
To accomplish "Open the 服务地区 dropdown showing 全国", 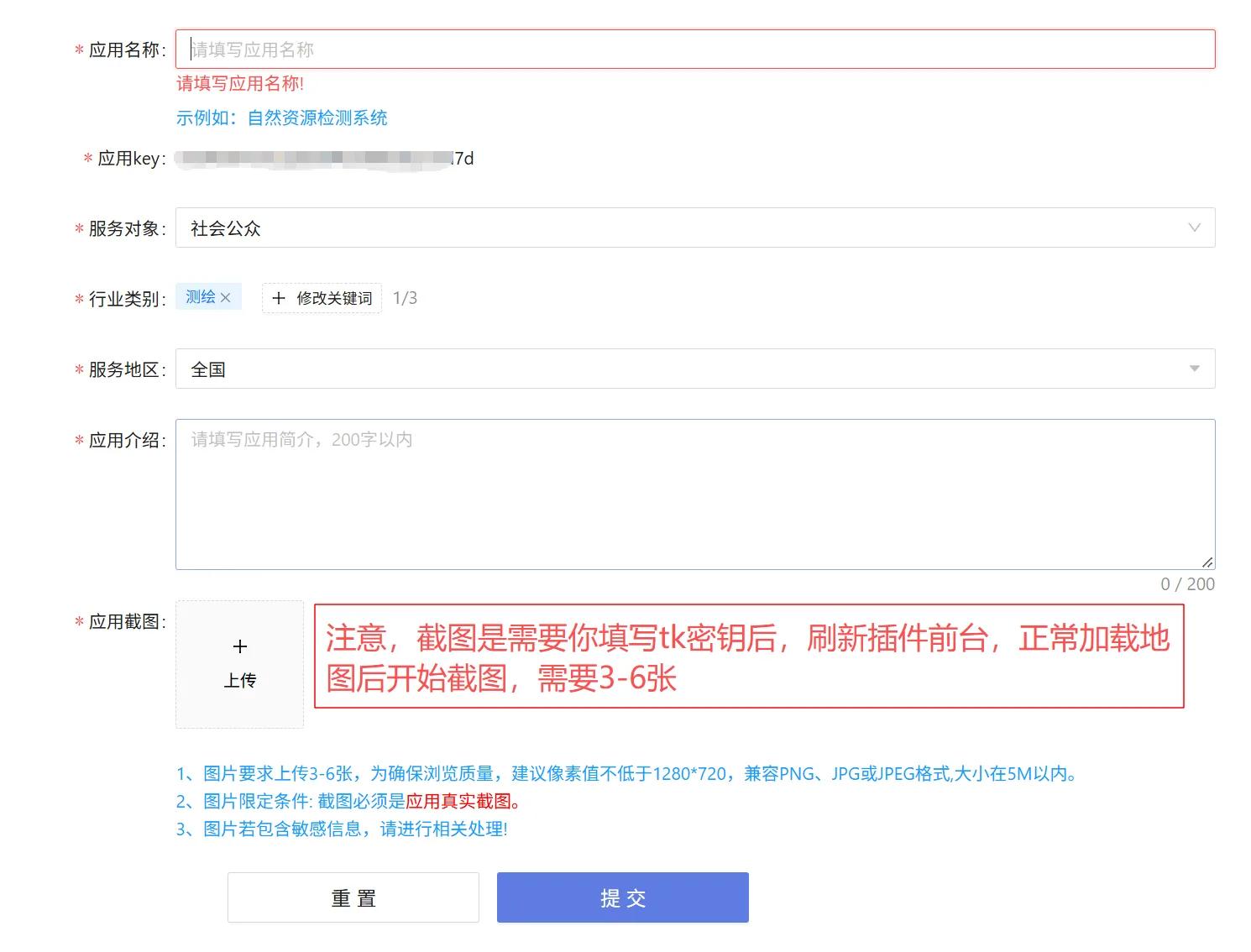I will click(x=695, y=369).
